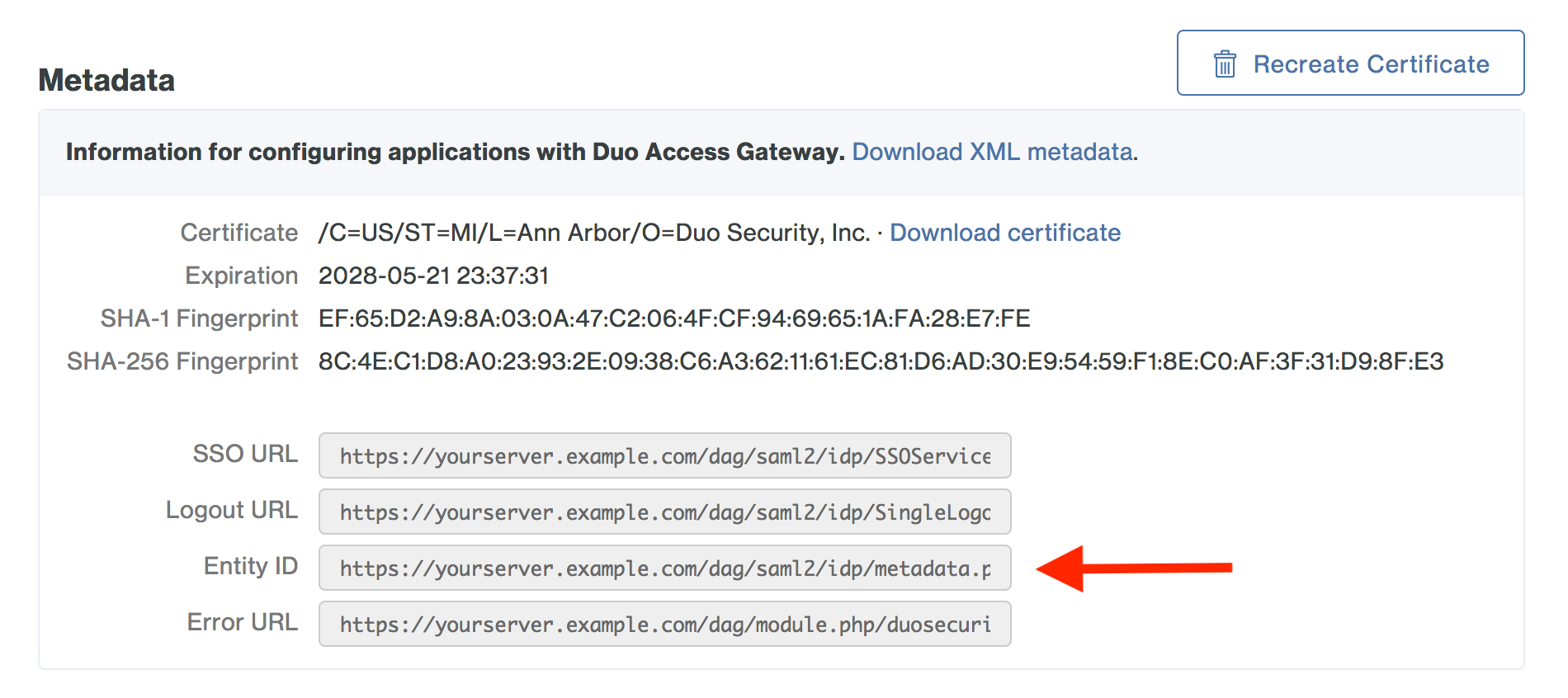
Task: Select the Metadata section heading
Action: pos(107,80)
